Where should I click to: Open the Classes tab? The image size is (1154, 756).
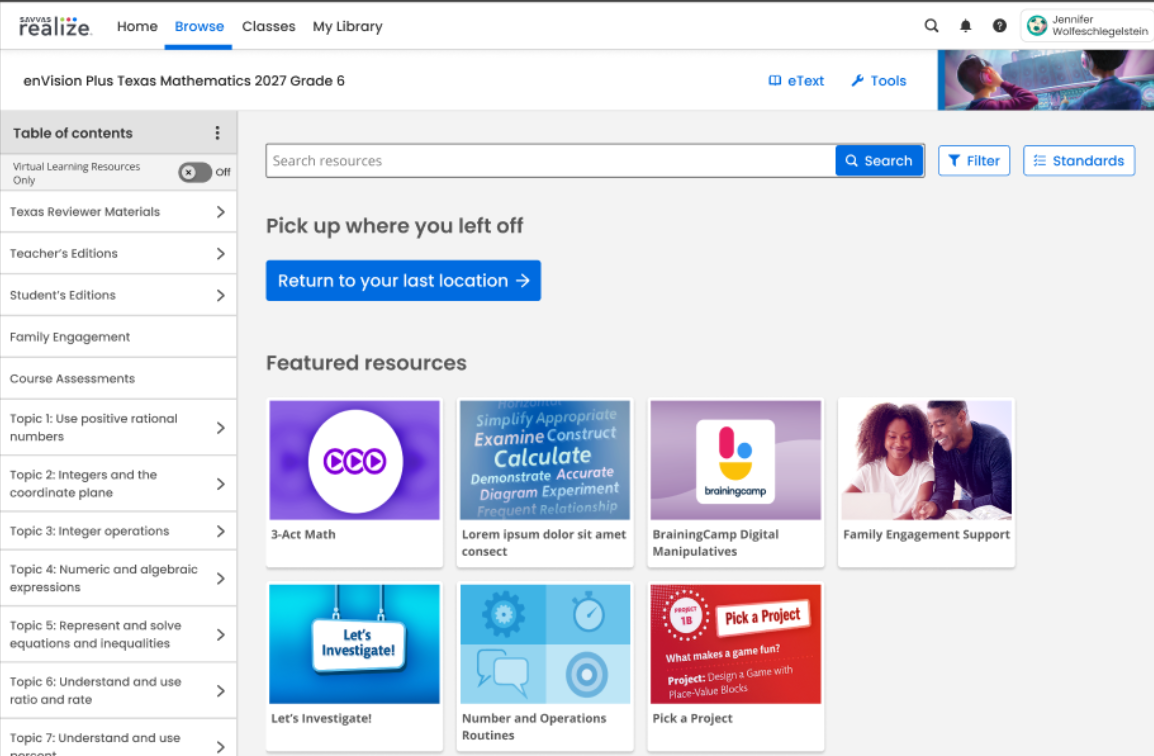[x=269, y=27]
